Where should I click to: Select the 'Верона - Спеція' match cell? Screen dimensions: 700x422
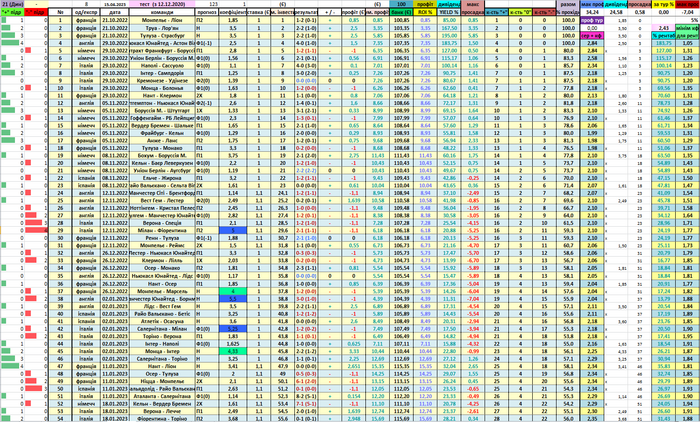[x=162, y=223]
